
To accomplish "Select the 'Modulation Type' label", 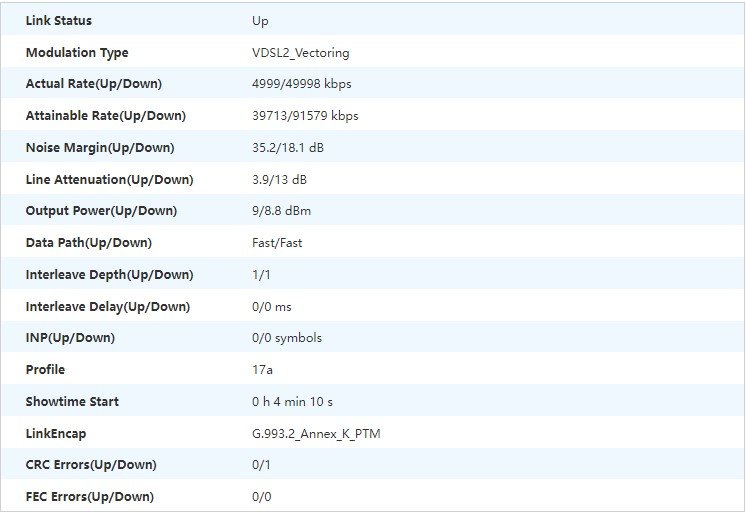I will coord(77,52).
